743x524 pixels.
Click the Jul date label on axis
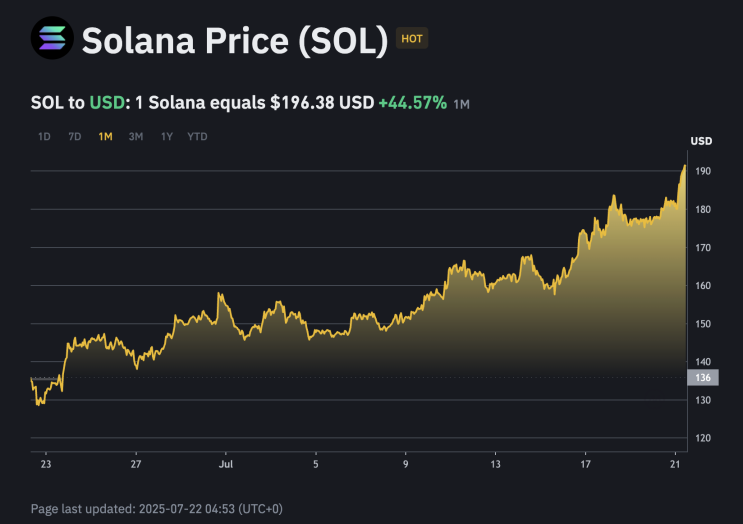226,464
